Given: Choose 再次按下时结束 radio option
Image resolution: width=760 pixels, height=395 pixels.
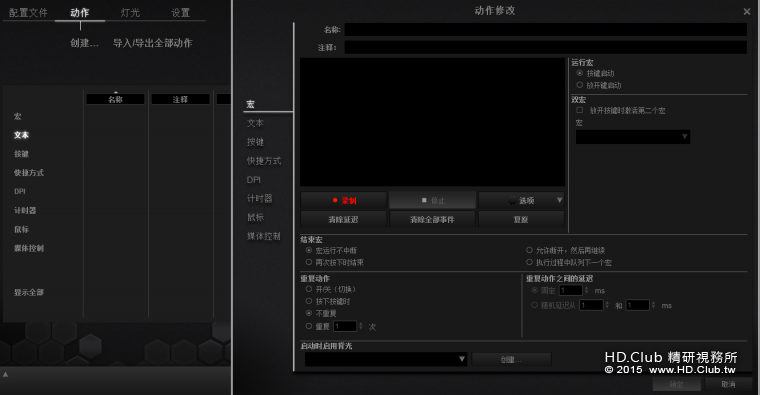Looking at the screenshot, I should (x=309, y=262).
